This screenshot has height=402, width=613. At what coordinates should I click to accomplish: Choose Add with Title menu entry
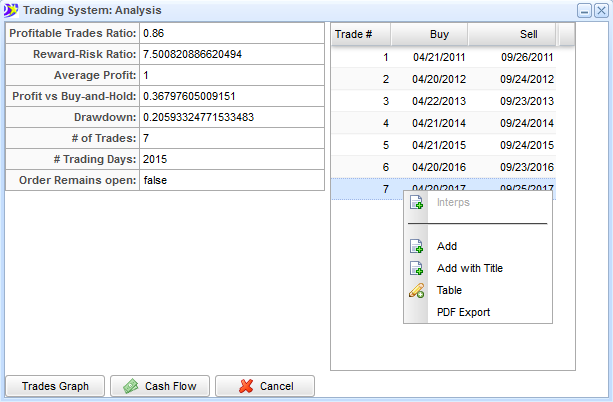[470, 268]
